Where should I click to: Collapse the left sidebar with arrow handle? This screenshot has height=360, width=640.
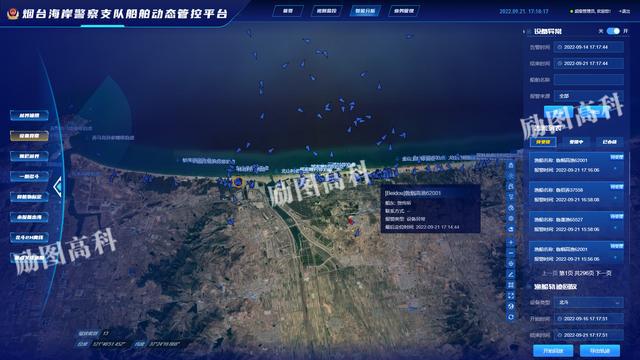click(x=58, y=187)
